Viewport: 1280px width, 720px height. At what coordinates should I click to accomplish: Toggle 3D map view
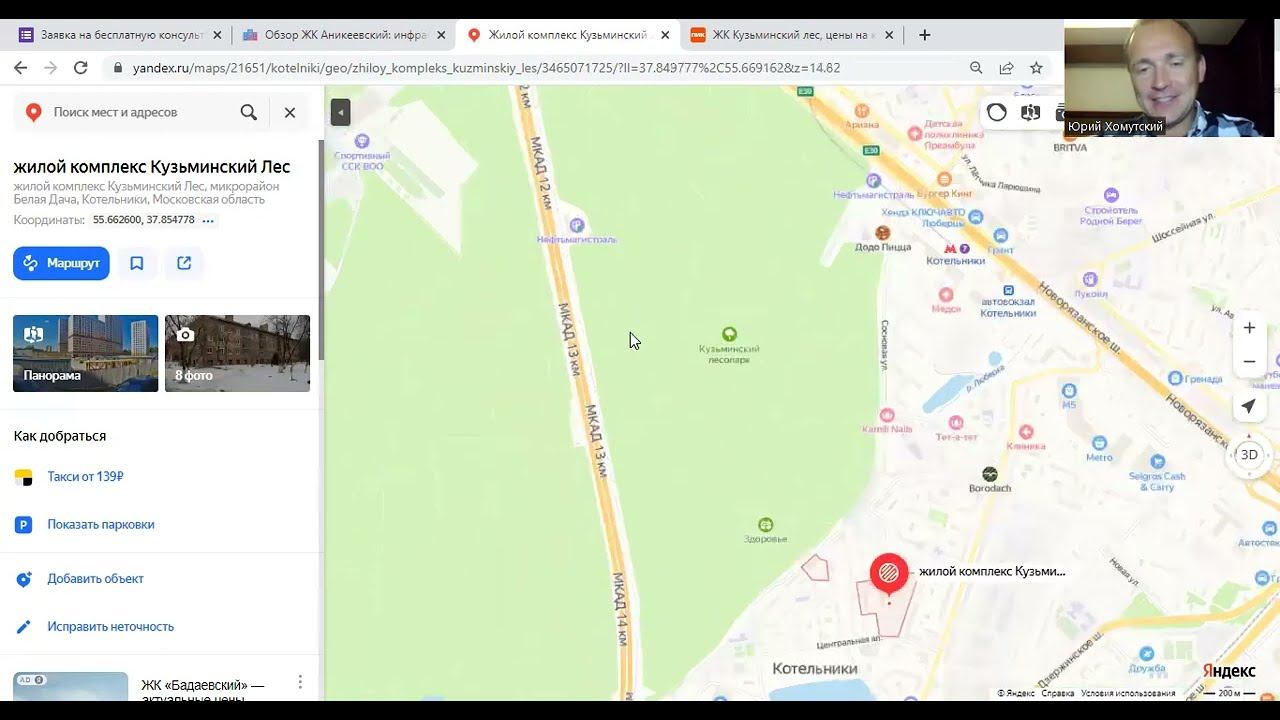[x=1249, y=455]
